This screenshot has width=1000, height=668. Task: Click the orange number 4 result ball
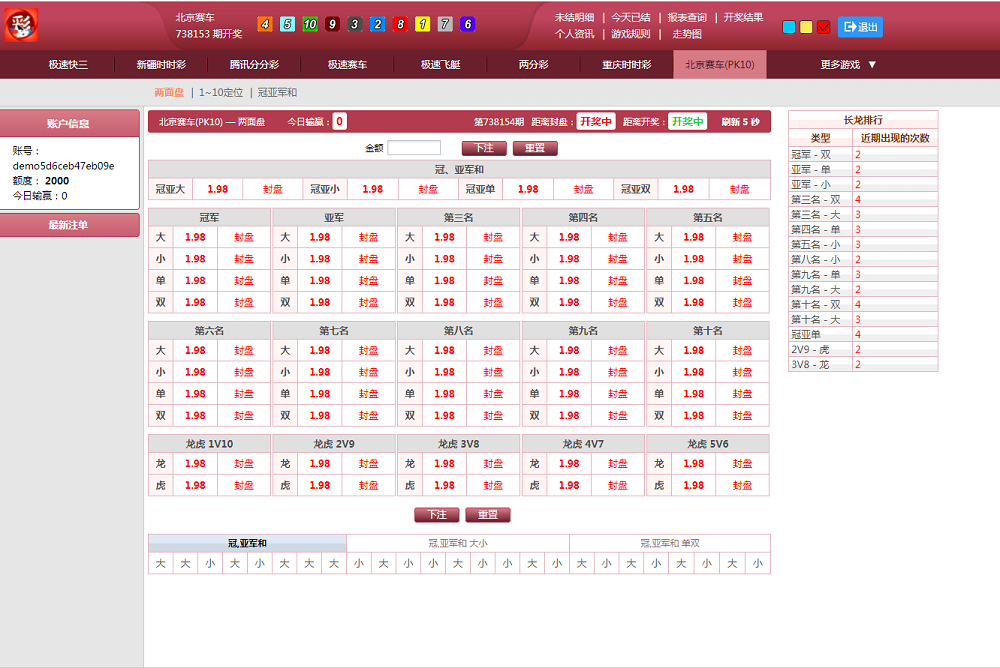pyautogui.click(x=265, y=24)
